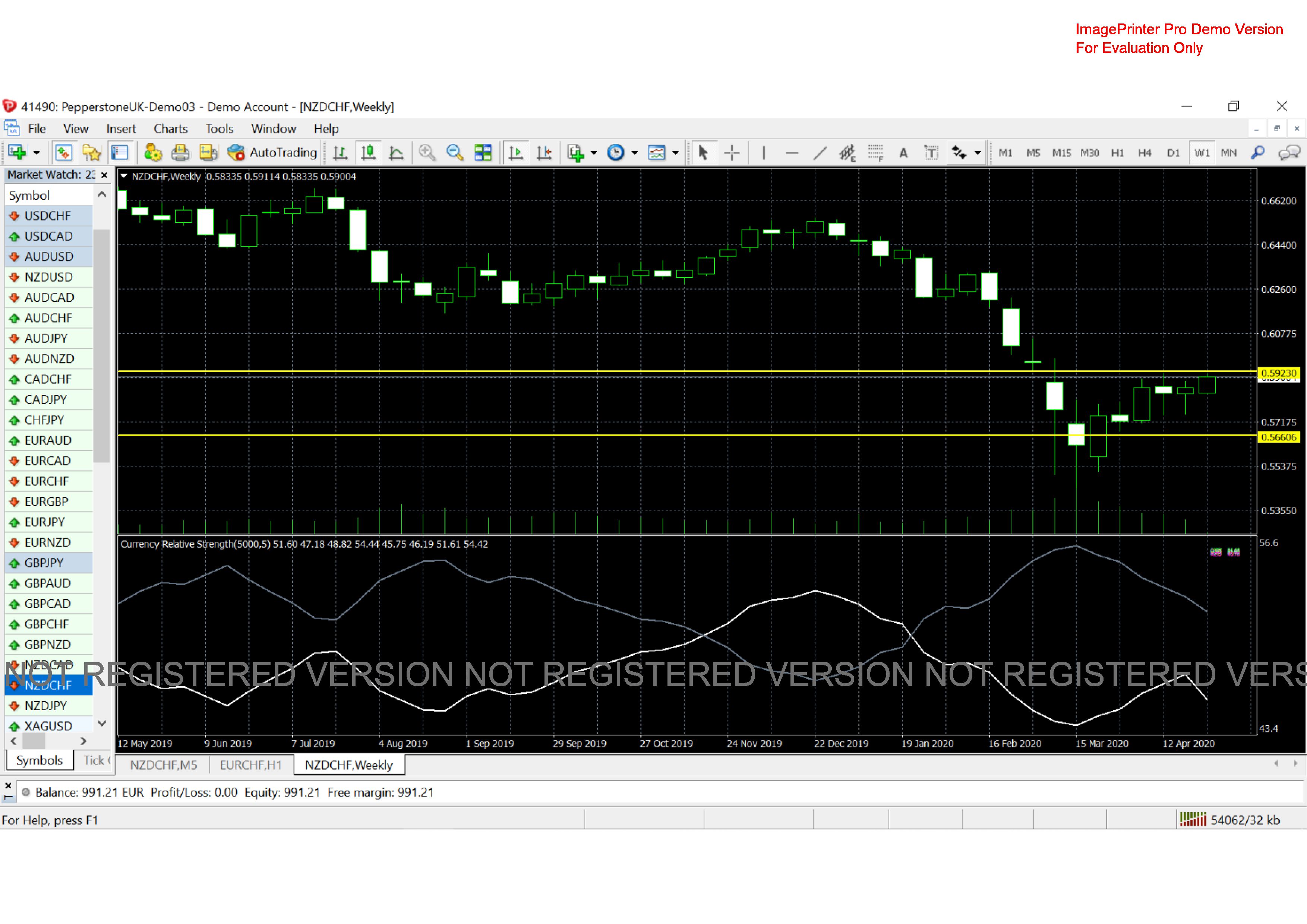Viewport: 1307px width, 924px height.
Task: Click Market Watch horizontal scroll right arrow
Action: (x=84, y=741)
